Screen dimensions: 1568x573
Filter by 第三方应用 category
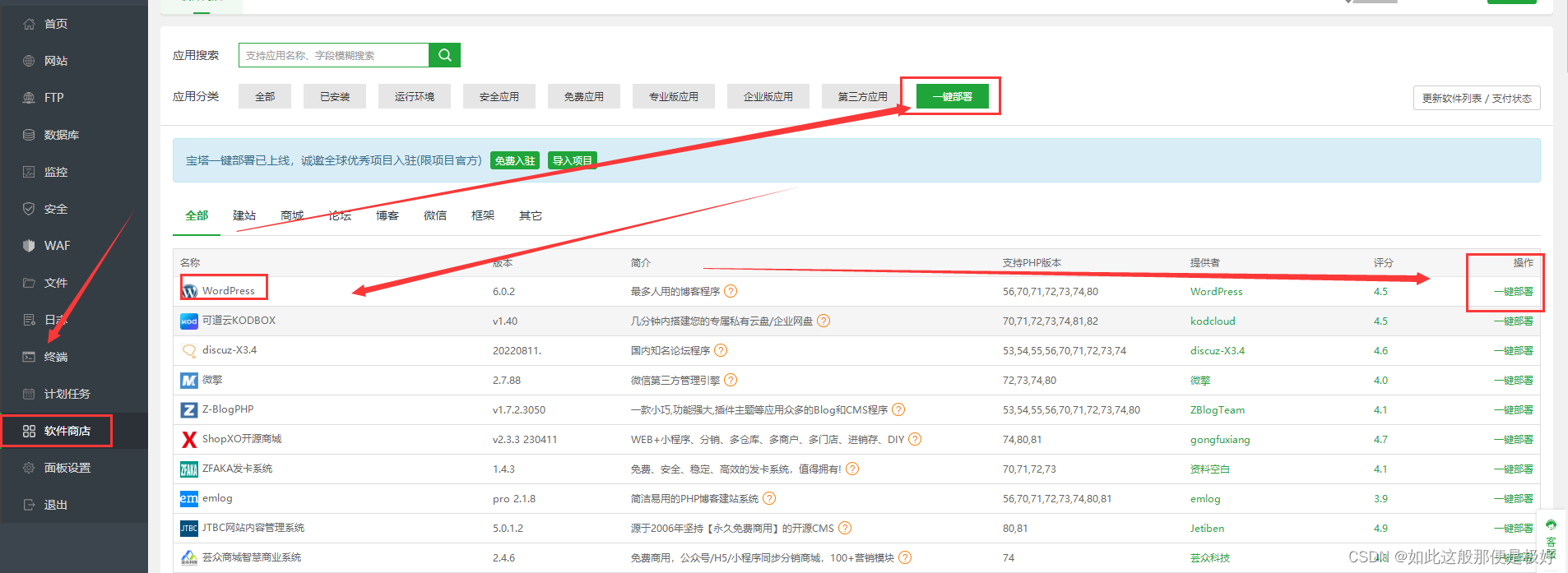pyautogui.click(x=863, y=96)
